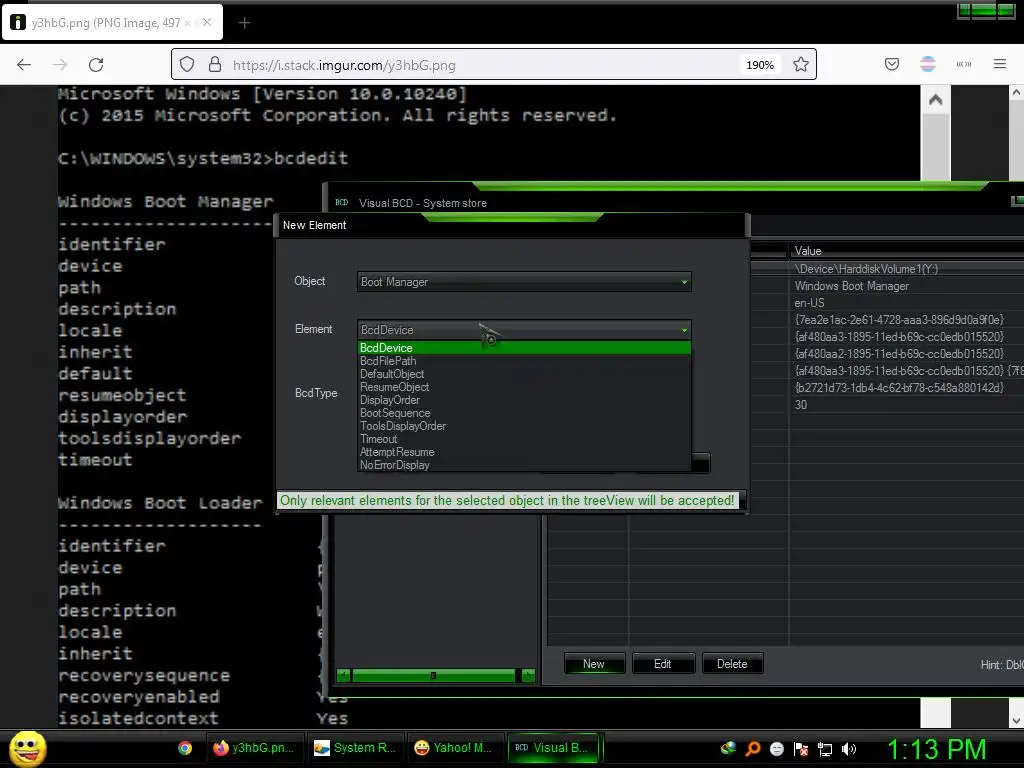Choose BcdFilePath in the element list
The width and height of the screenshot is (1024, 768).
click(x=524, y=361)
